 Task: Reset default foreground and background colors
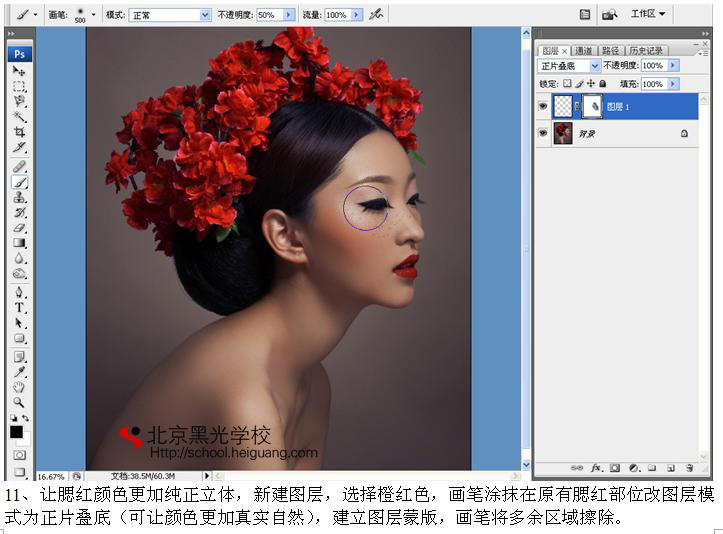pyautogui.click(x=13, y=418)
